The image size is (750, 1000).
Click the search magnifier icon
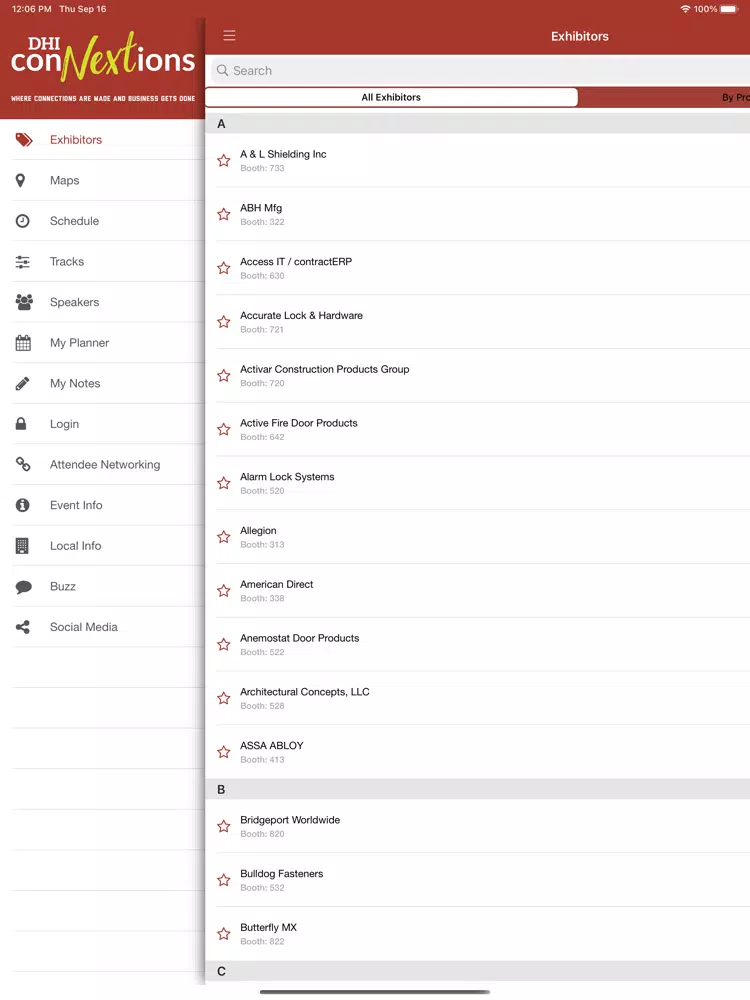coord(222,70)
